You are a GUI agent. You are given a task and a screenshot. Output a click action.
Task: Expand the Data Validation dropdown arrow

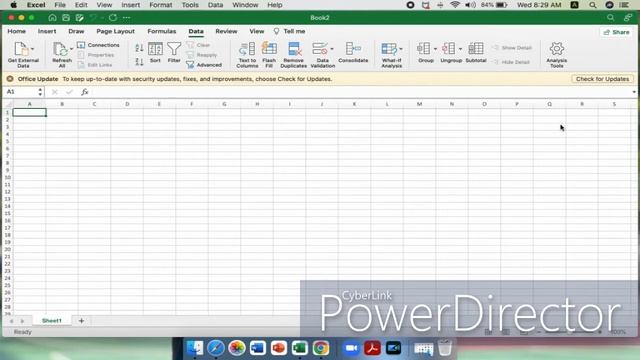point(332,49)
